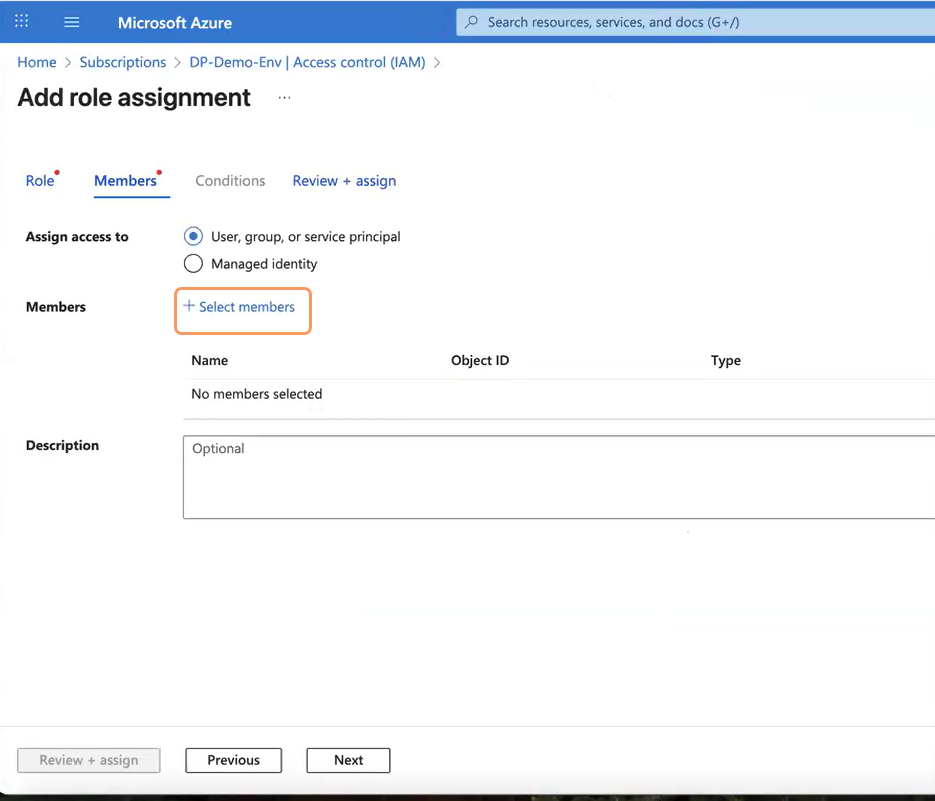Click the Name column header
Image resolution: width=935 pixels, height=801 pixels.
coord(209,360)
